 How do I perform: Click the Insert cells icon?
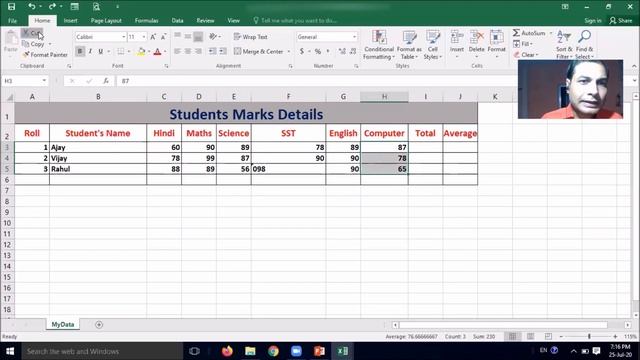click(457, 38)
